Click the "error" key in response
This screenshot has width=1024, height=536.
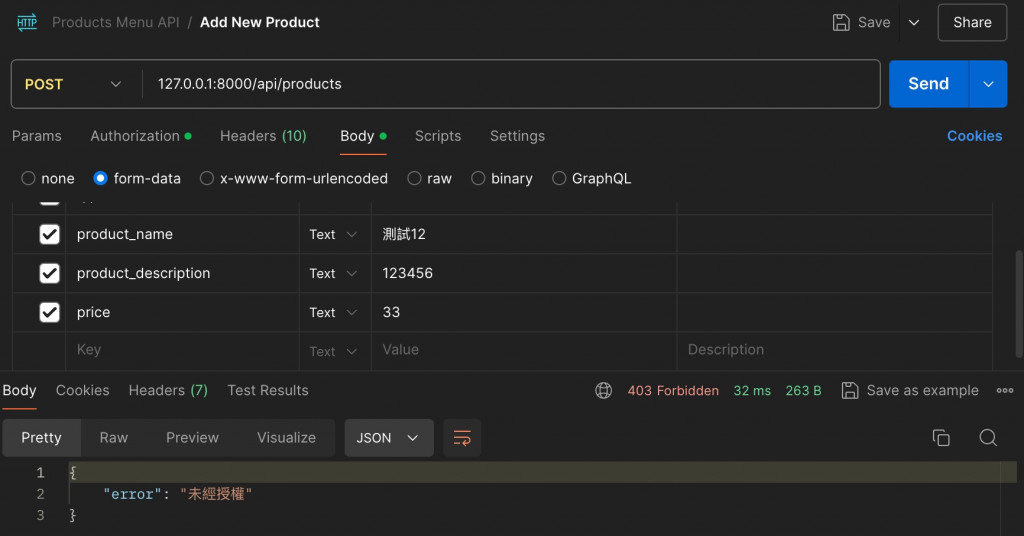pos(132,494)
